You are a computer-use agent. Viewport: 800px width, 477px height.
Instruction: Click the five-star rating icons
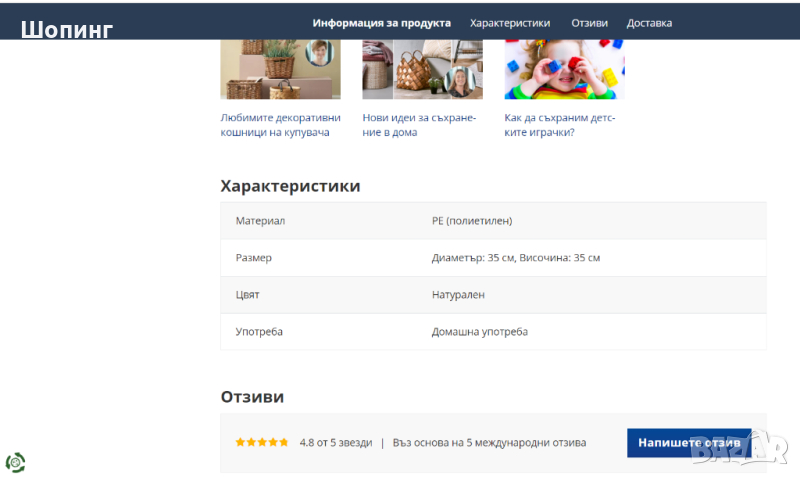(x=262, y=442)
